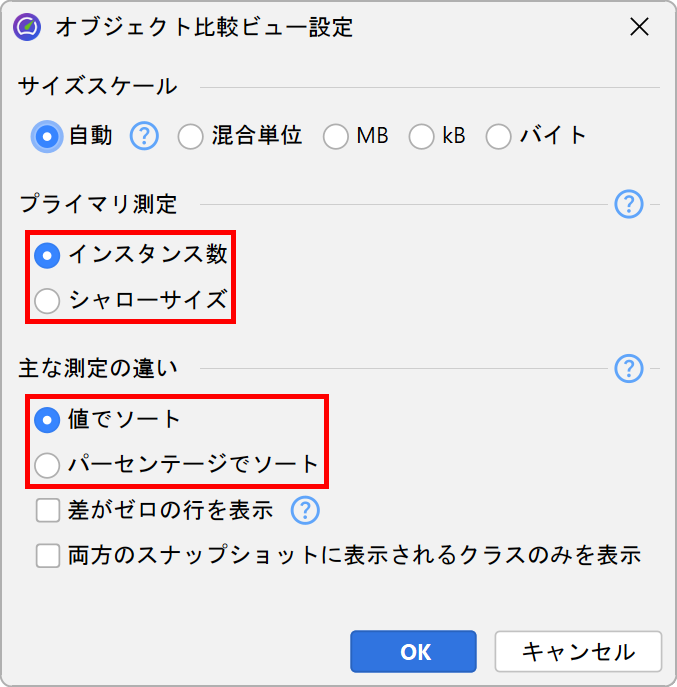
Task: Select 値でソート option
Action: pyautogui.click(x=47, y=420)
